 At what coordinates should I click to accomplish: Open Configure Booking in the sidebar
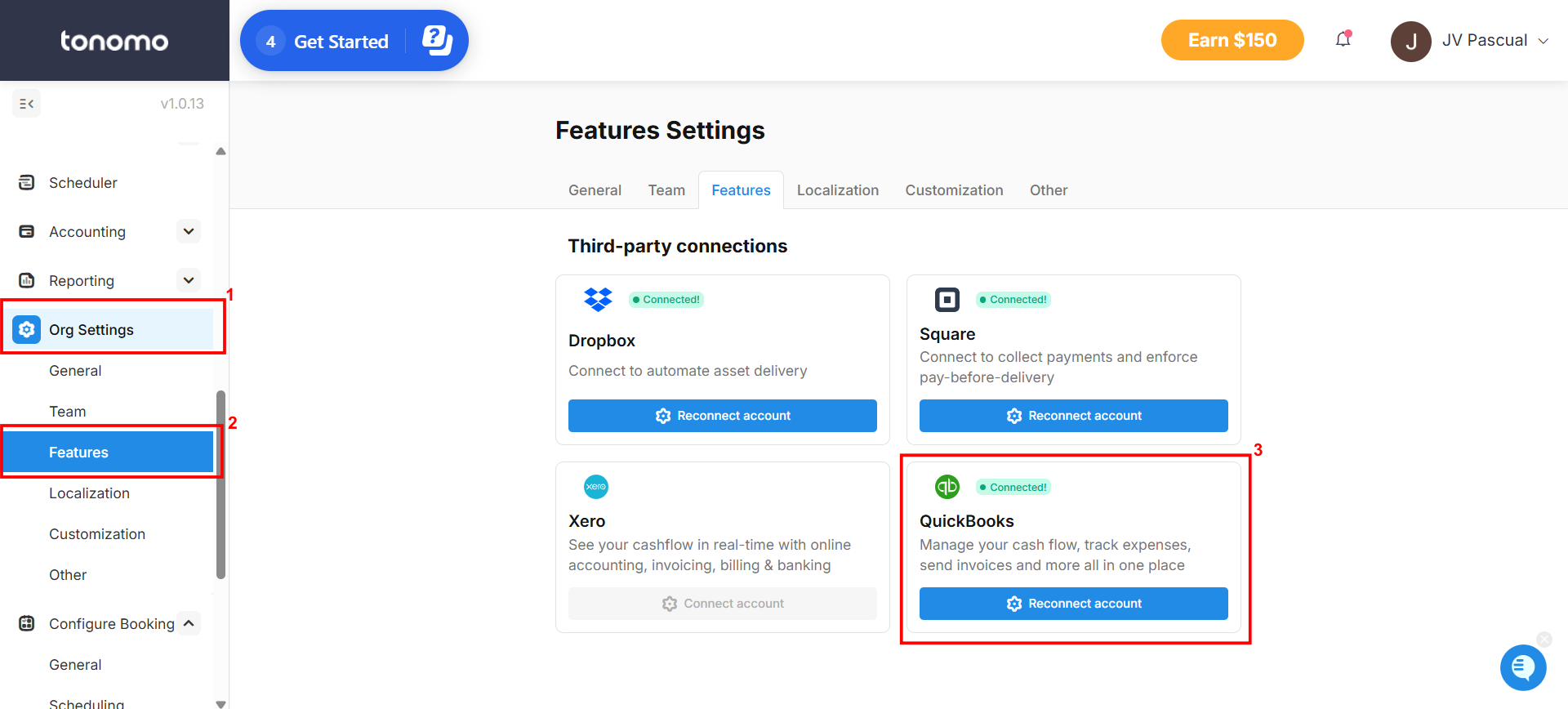112,623
